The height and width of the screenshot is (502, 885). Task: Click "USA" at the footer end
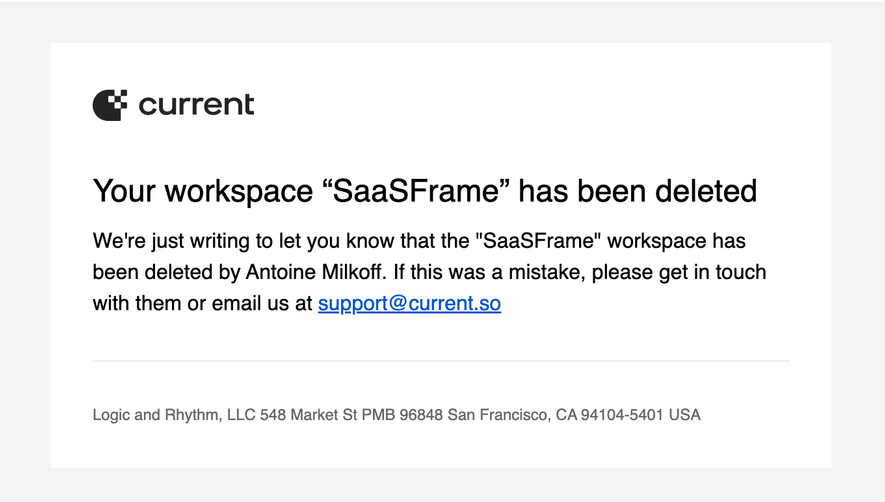(x=685, y=415)
